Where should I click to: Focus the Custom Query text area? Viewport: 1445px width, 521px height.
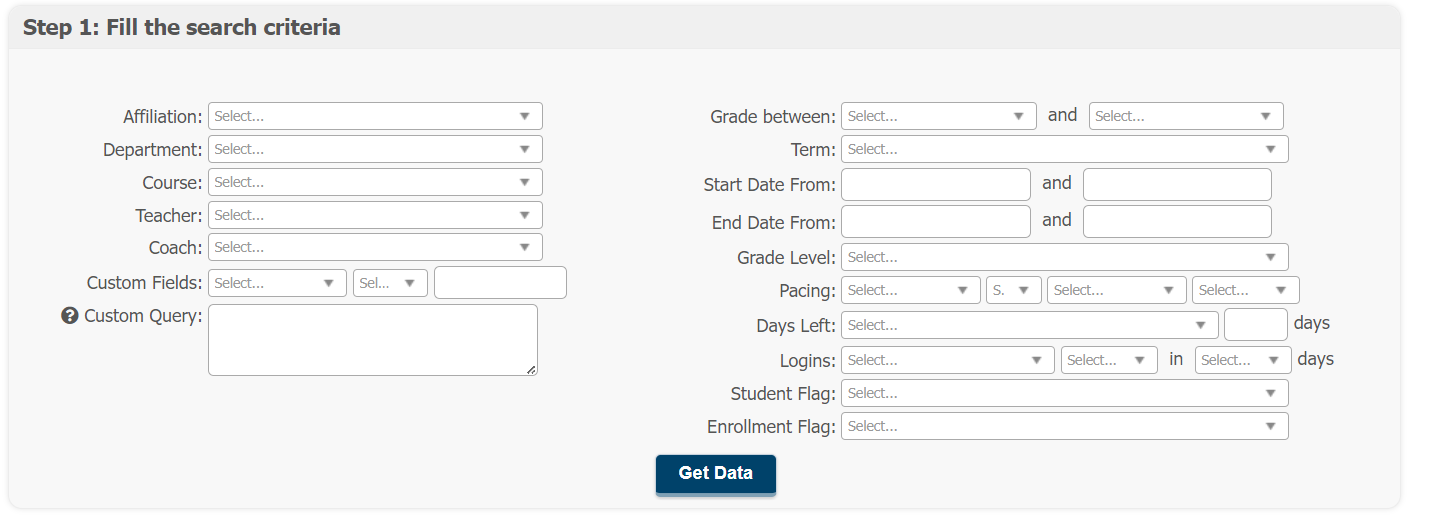click(372, 340)
